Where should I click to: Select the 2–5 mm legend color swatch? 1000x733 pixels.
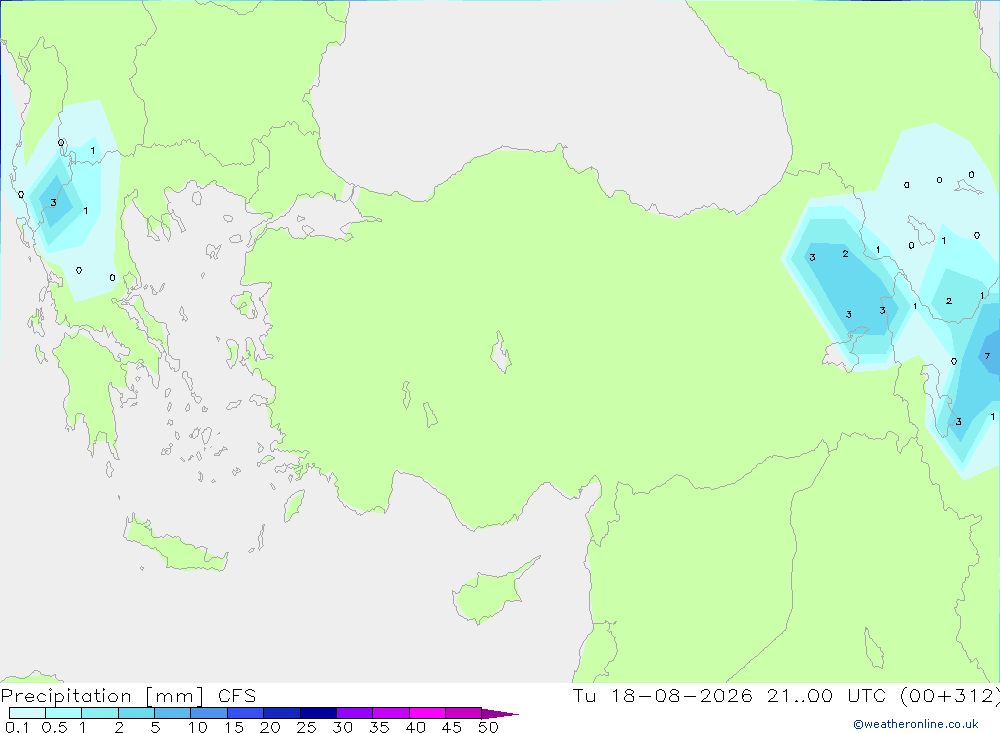click(136, 713)
